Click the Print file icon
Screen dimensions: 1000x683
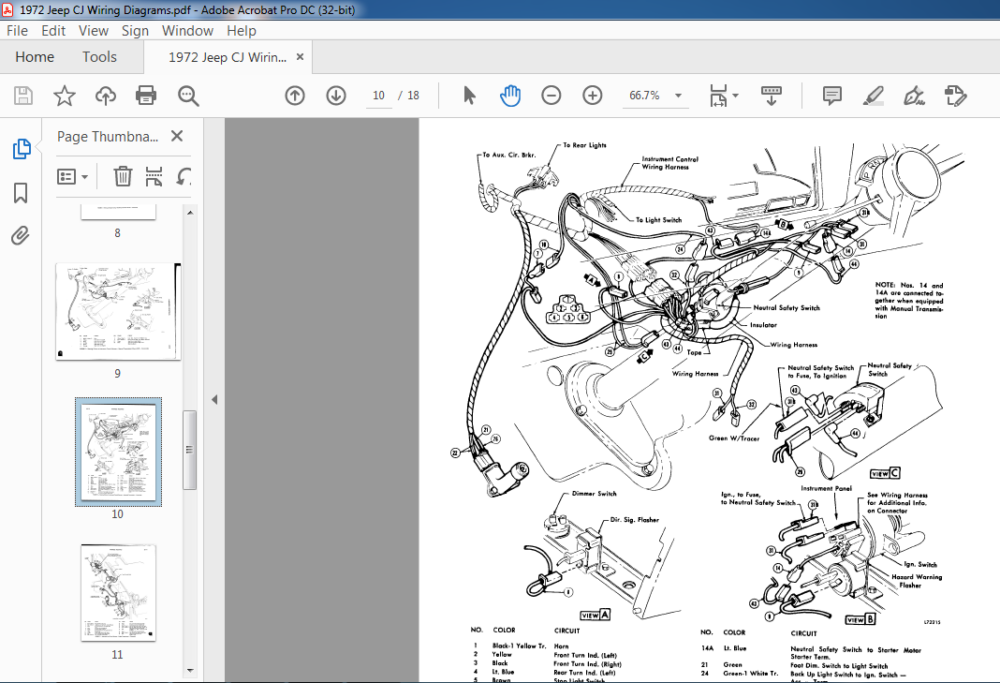tap(146, 96)
